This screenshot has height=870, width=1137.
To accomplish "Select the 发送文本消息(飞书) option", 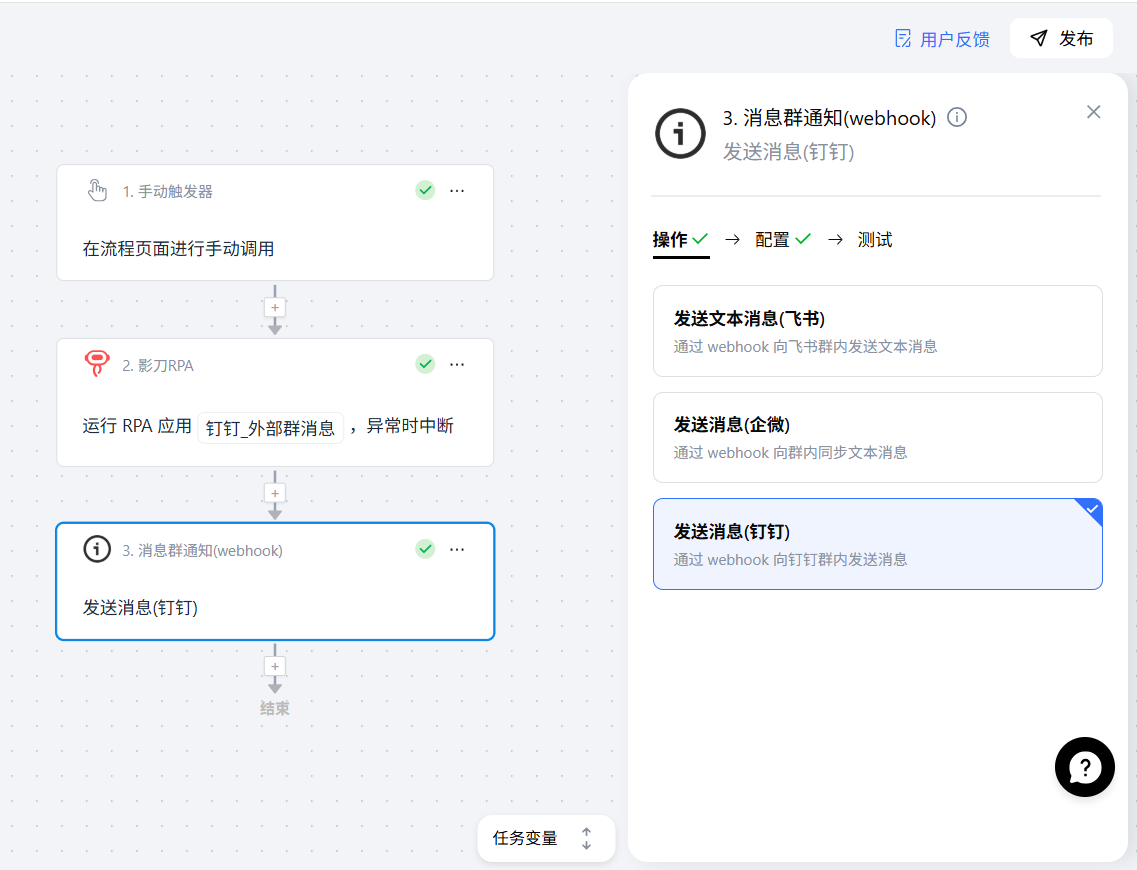I will tap(877, 331).
